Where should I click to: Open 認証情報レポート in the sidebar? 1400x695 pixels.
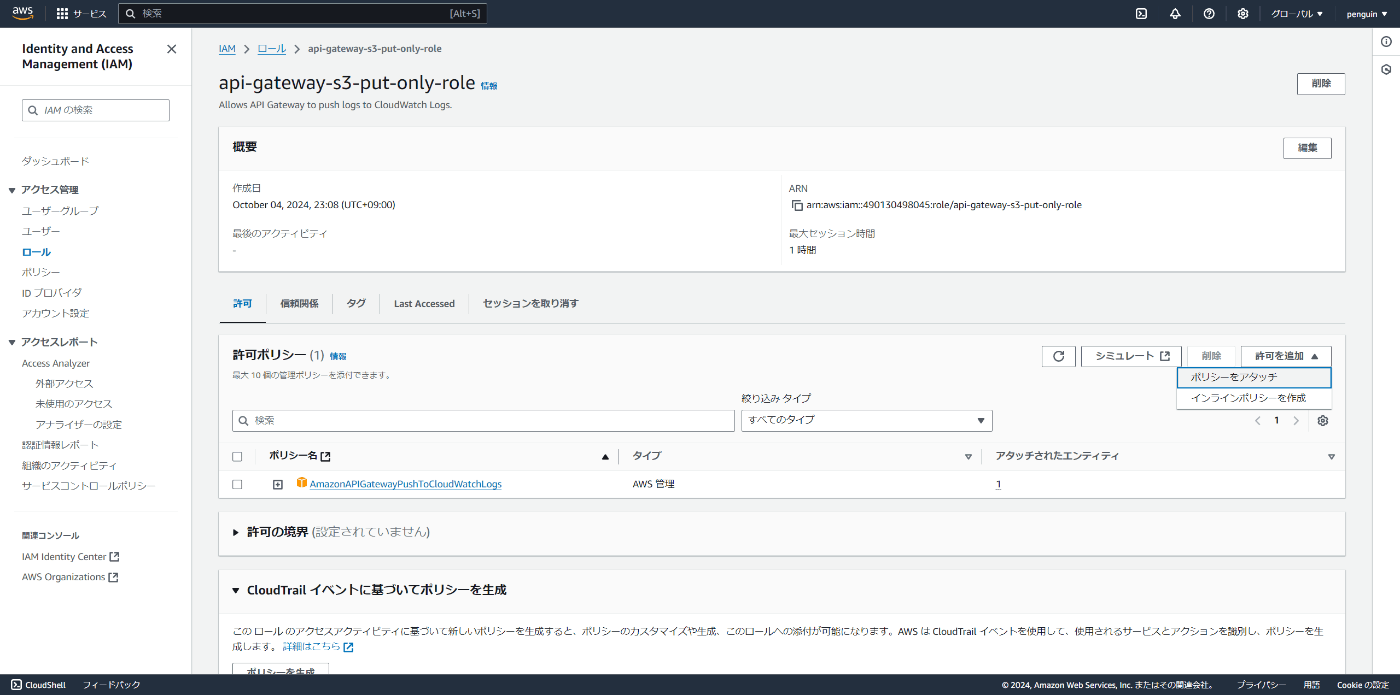[x=60, y=445]
